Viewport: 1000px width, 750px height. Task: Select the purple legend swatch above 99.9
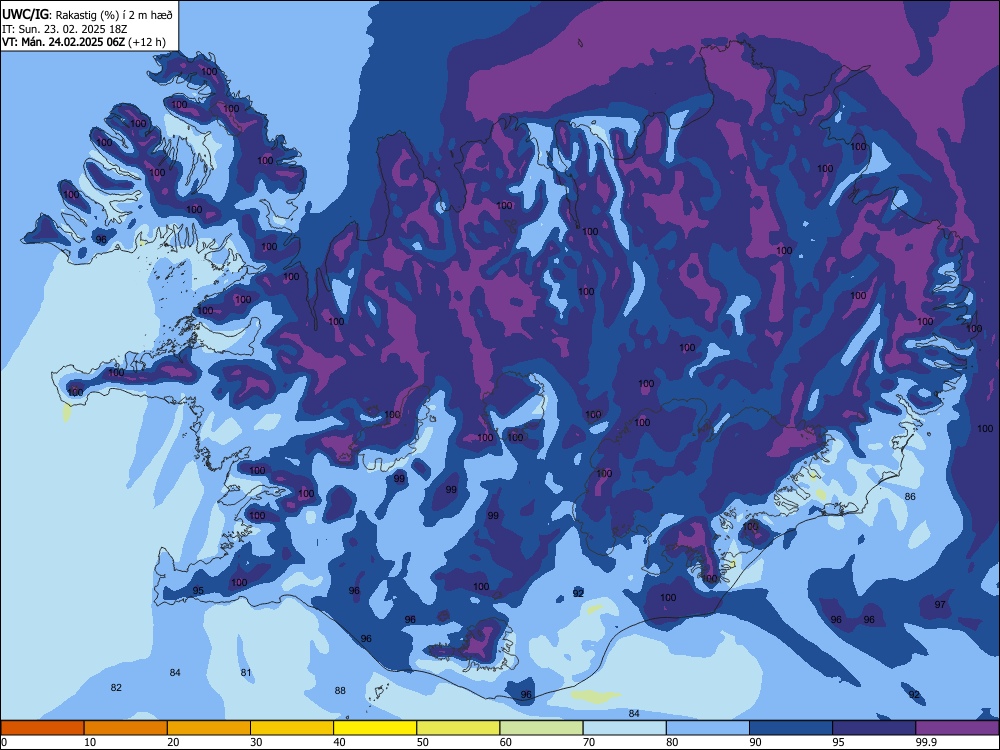pyautogui.click(x=957, y=728)
